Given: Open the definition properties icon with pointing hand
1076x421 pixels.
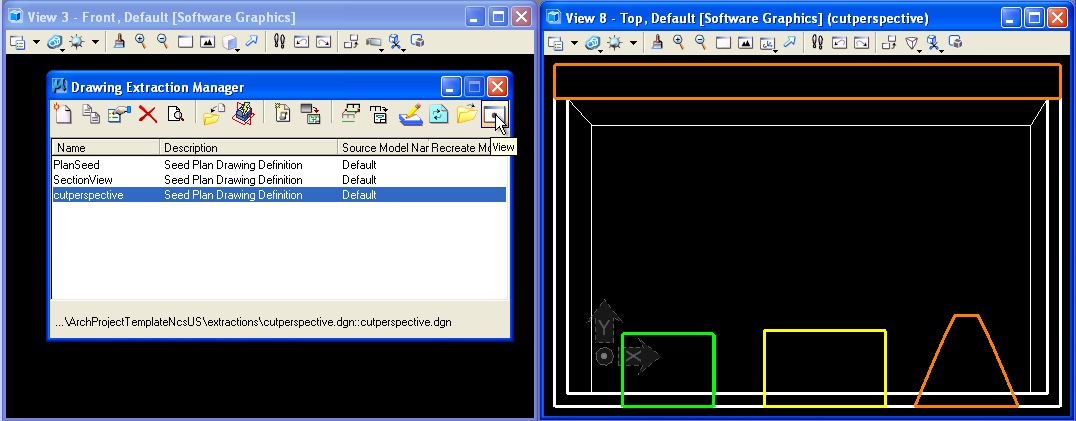Looking at the screenshot, I should pos(119,113).
